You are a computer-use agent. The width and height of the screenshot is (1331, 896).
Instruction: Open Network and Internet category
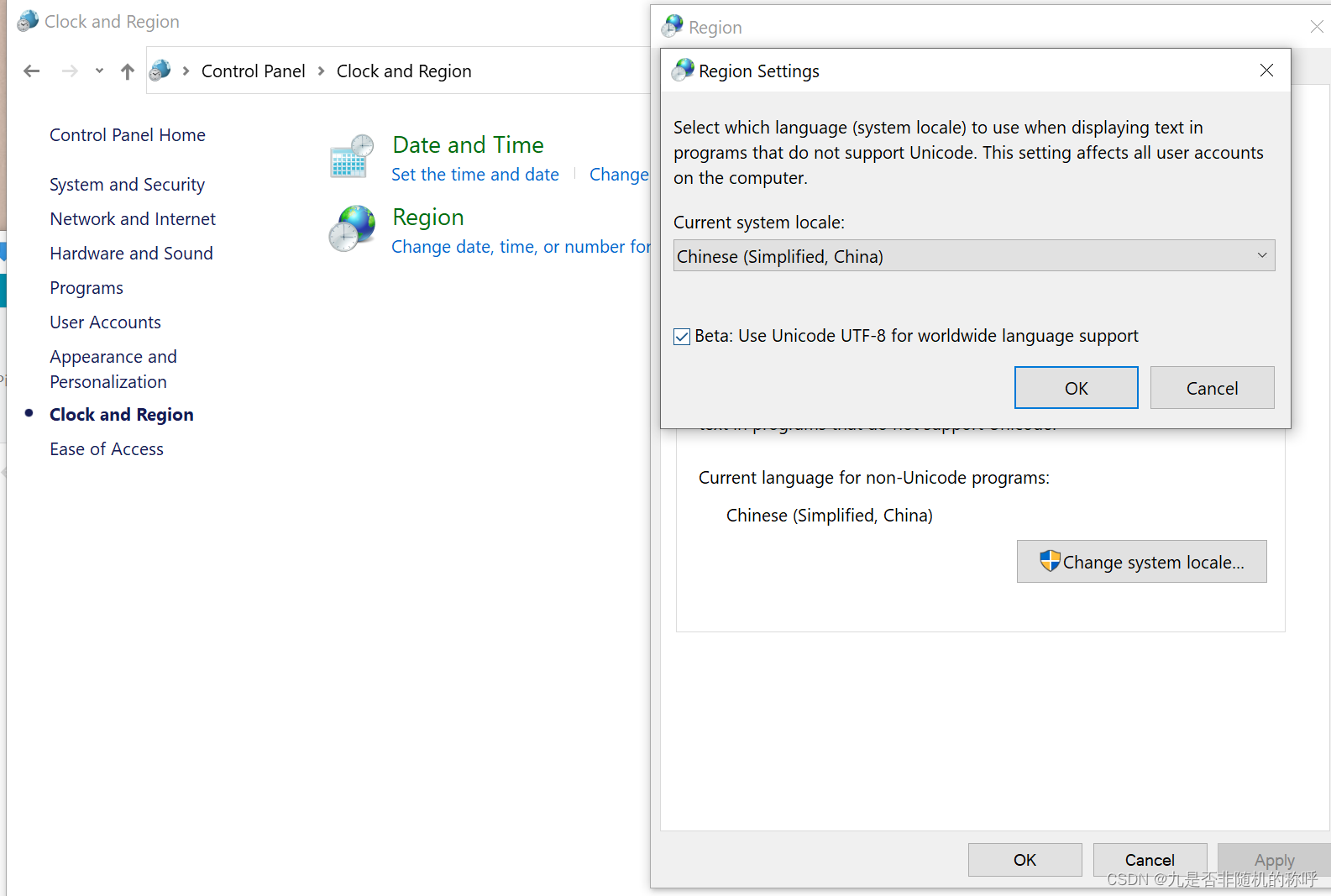[133, 219]
